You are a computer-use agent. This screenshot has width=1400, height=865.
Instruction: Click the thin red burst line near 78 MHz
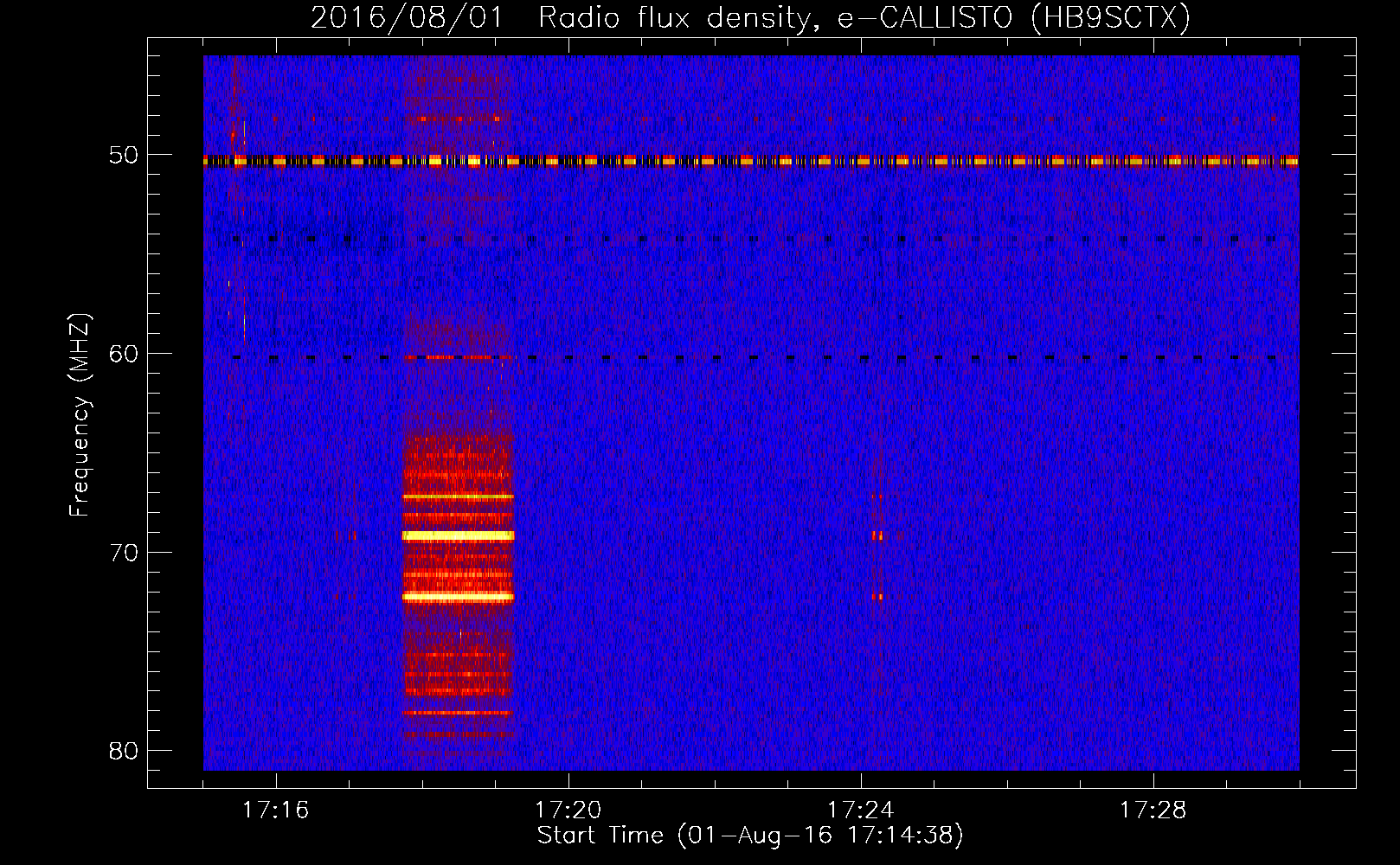459,713
